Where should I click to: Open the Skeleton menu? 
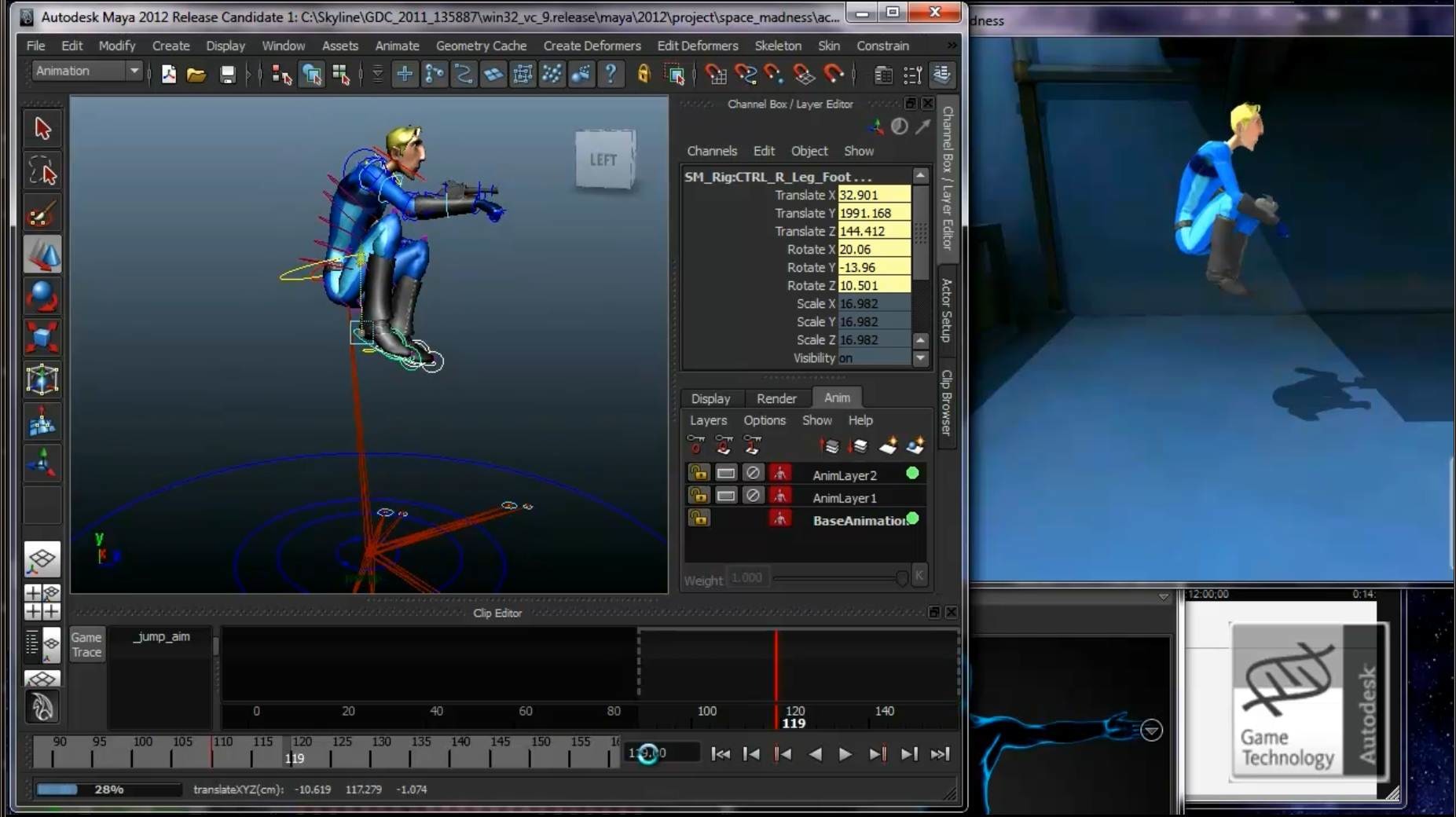point(778,46)
